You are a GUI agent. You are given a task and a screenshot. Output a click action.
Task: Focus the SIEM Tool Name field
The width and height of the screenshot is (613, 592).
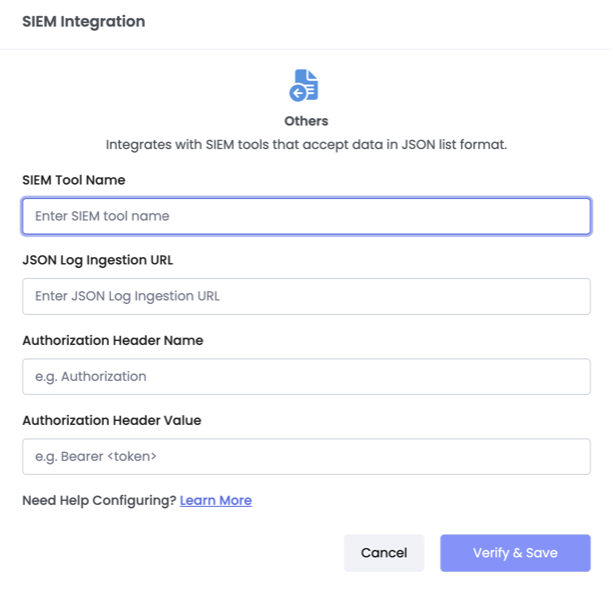click(306, 216)
